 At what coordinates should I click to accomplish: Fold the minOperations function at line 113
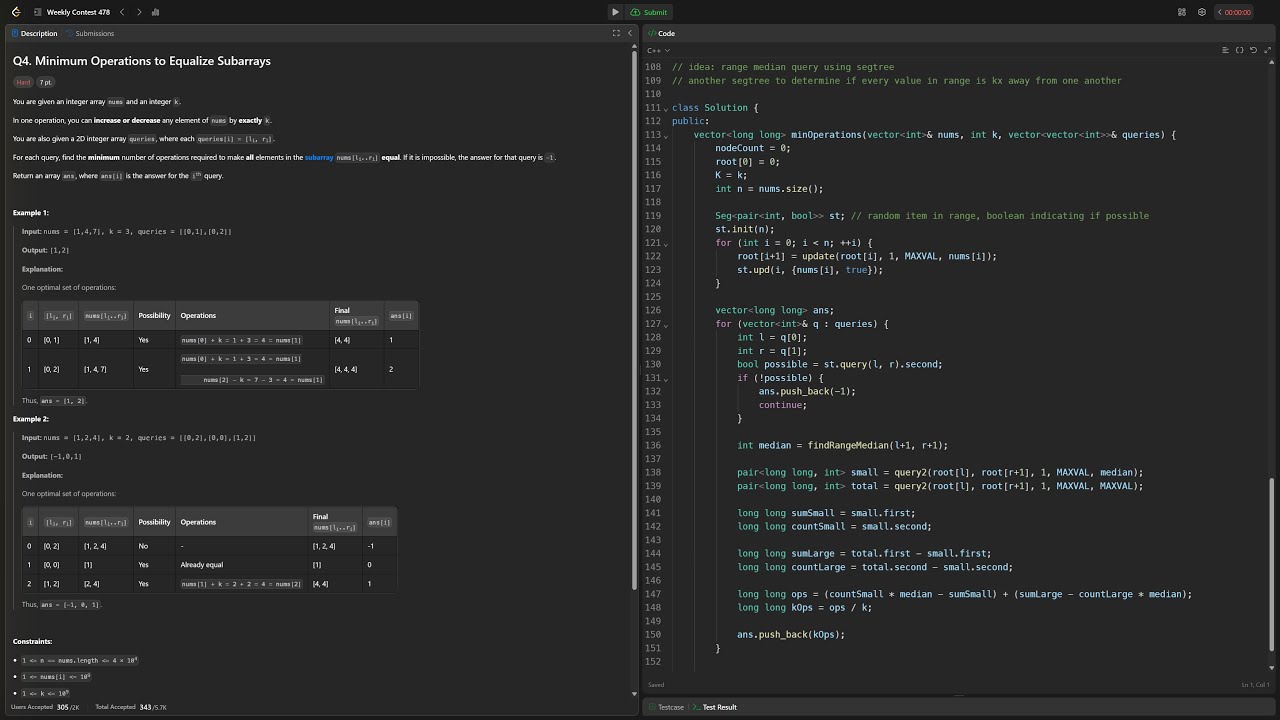[666, 135]
